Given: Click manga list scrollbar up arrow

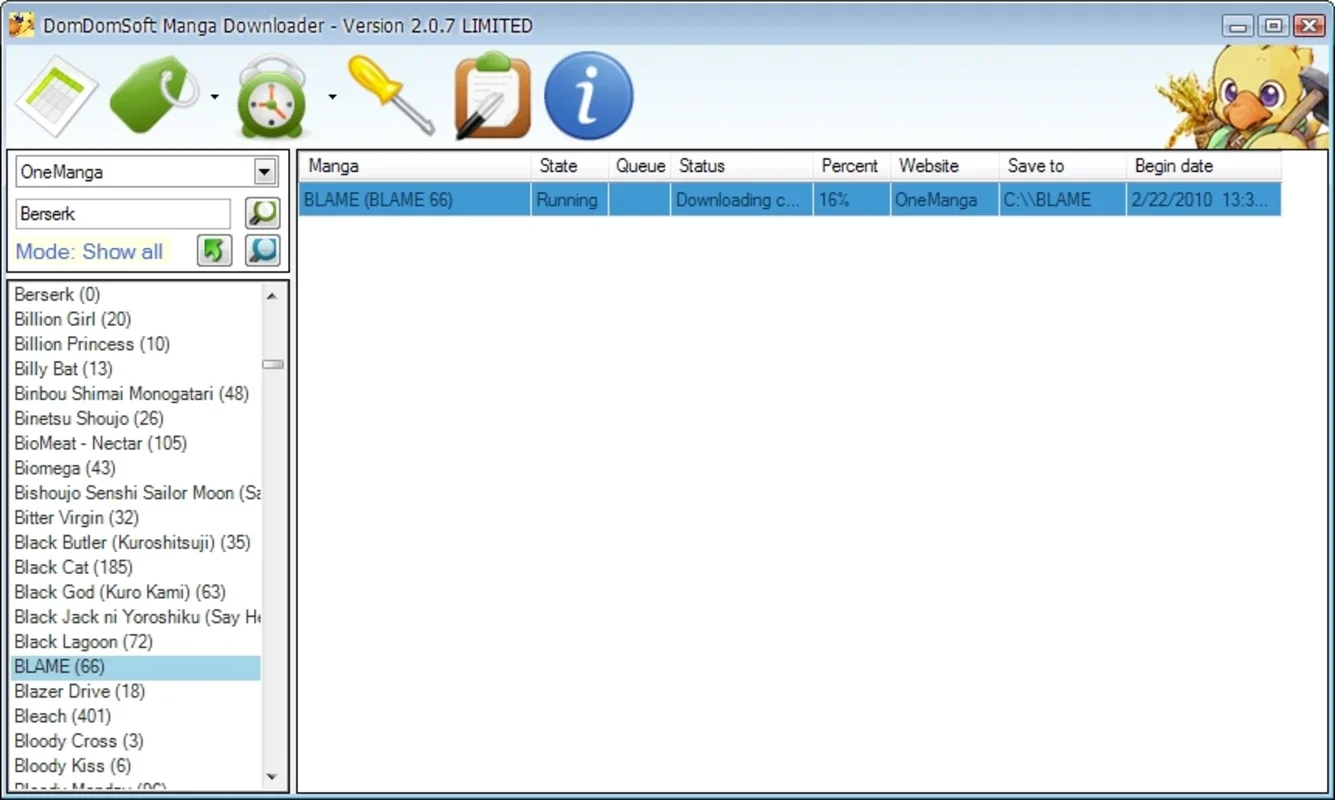Looking at the screenshot, I should (x=273, y=295).
